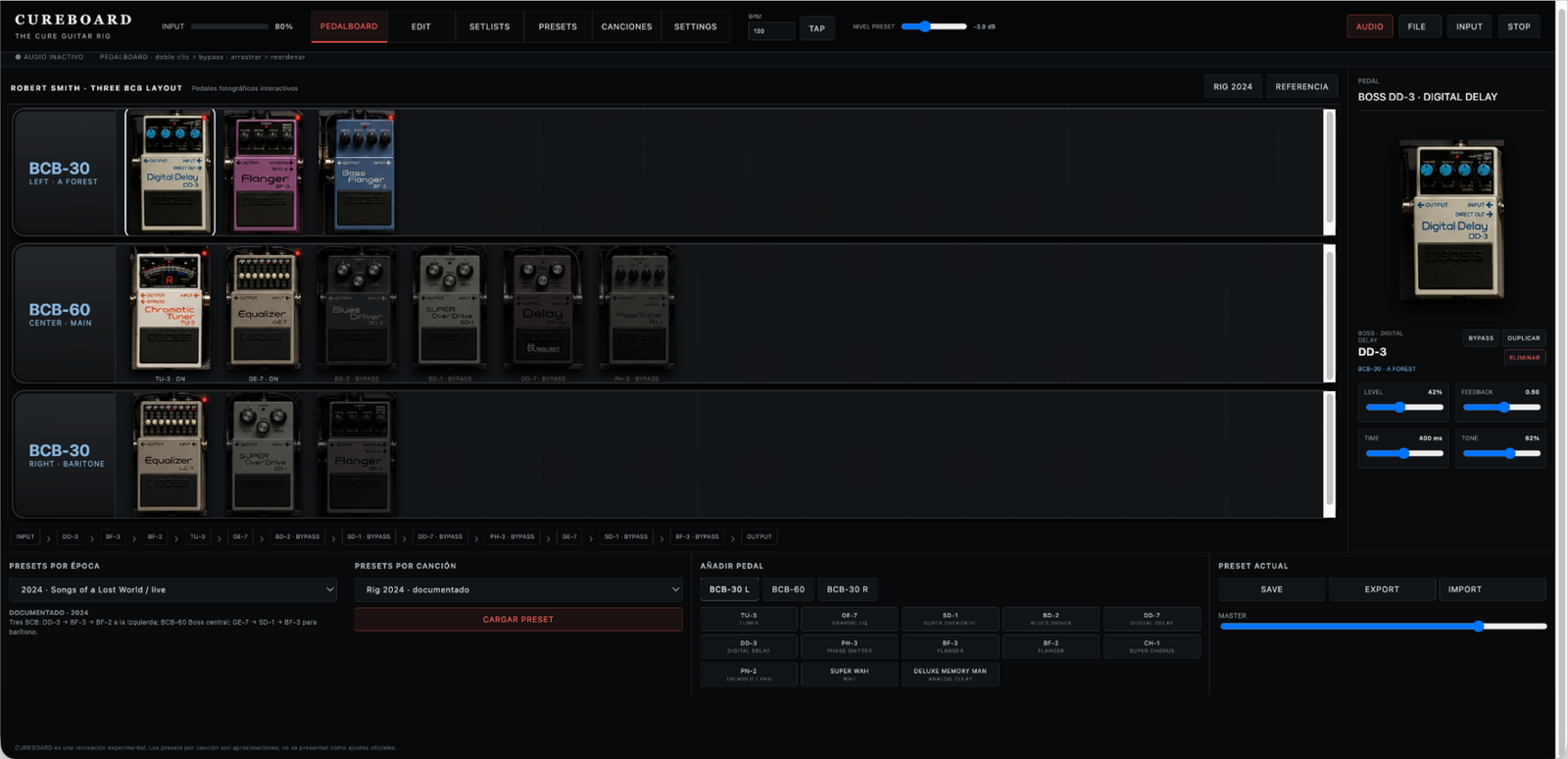Open the CANCIONES tab
The width and height of the screenshot is (1568, 759).
coord(626,26)
